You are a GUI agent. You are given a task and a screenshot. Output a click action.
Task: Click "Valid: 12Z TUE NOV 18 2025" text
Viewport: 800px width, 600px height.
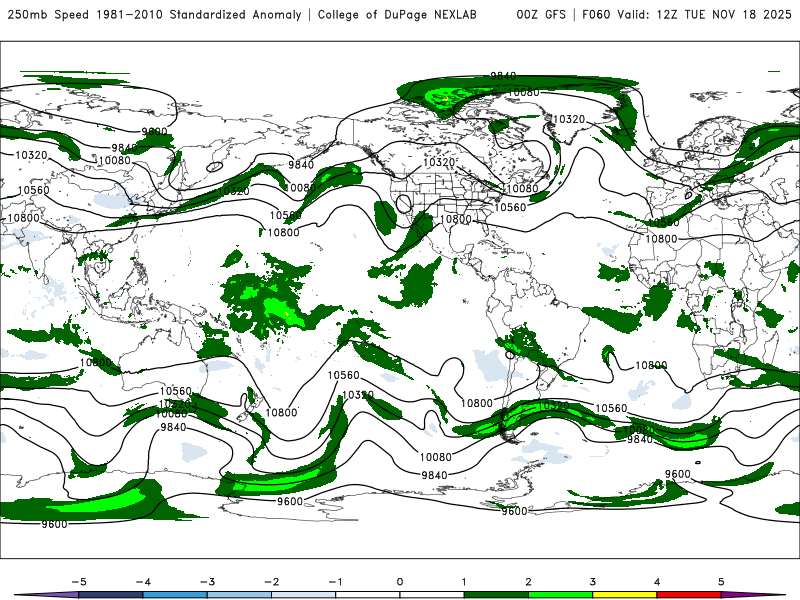[704, 14]
